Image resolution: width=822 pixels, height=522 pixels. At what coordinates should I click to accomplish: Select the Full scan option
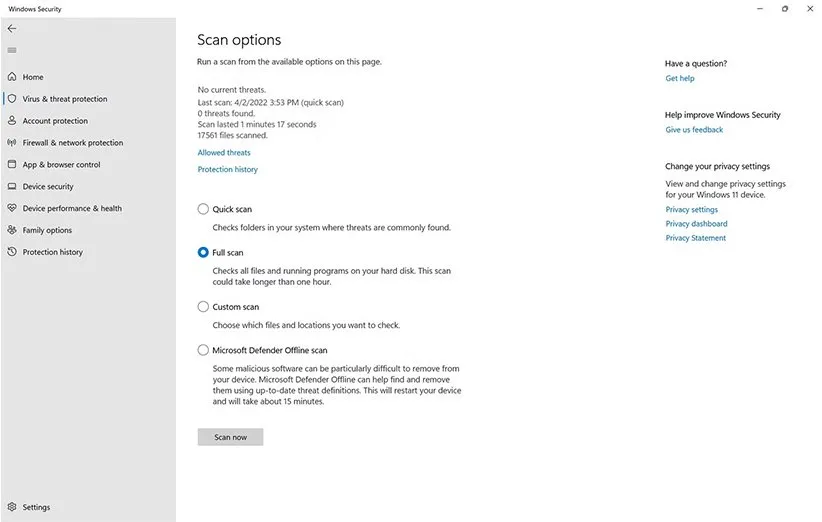[x=204, y=253]
